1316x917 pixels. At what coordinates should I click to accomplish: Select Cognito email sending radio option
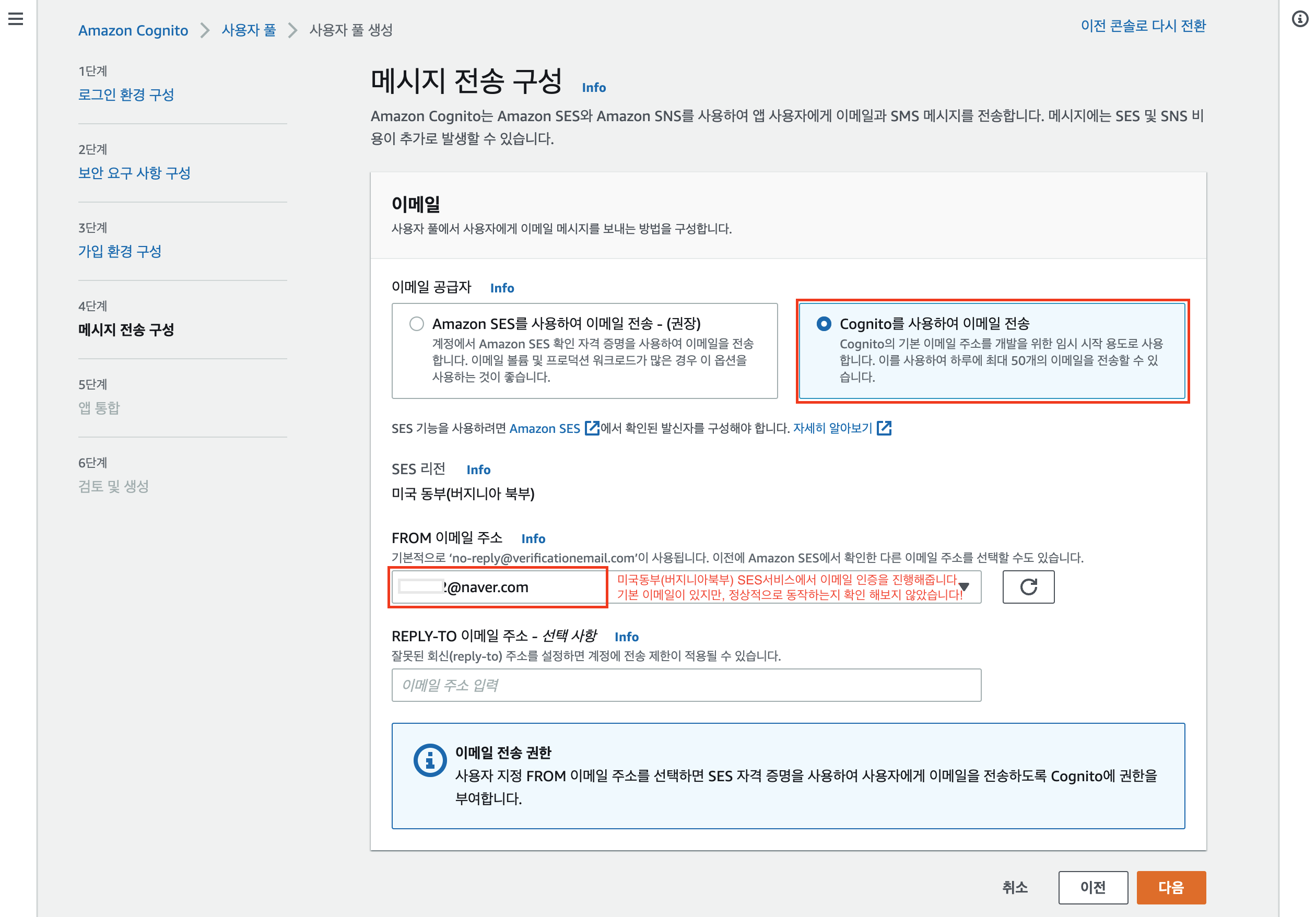(x=824, y=324)
